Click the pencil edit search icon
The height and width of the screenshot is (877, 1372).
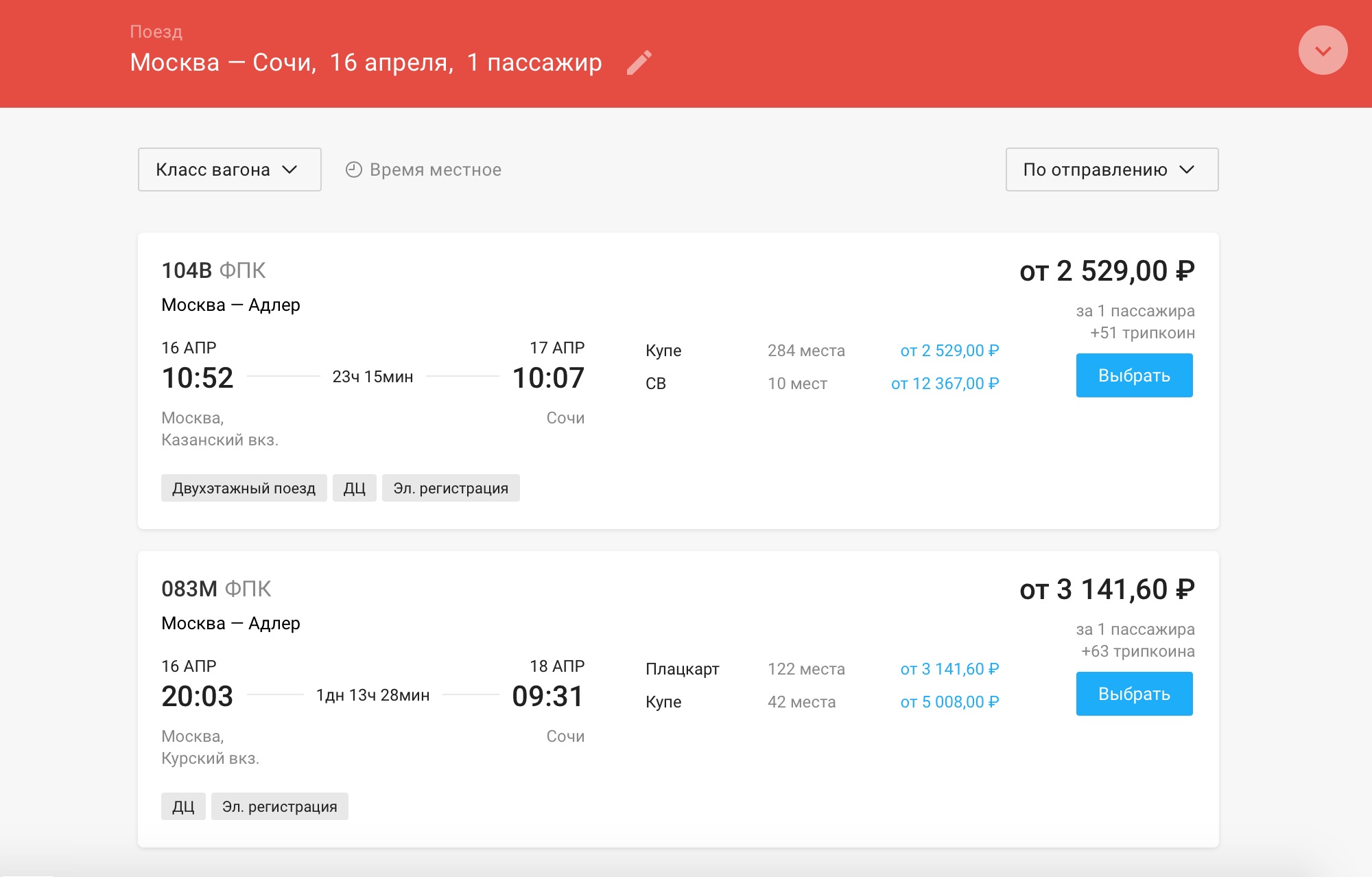point(639,62)
